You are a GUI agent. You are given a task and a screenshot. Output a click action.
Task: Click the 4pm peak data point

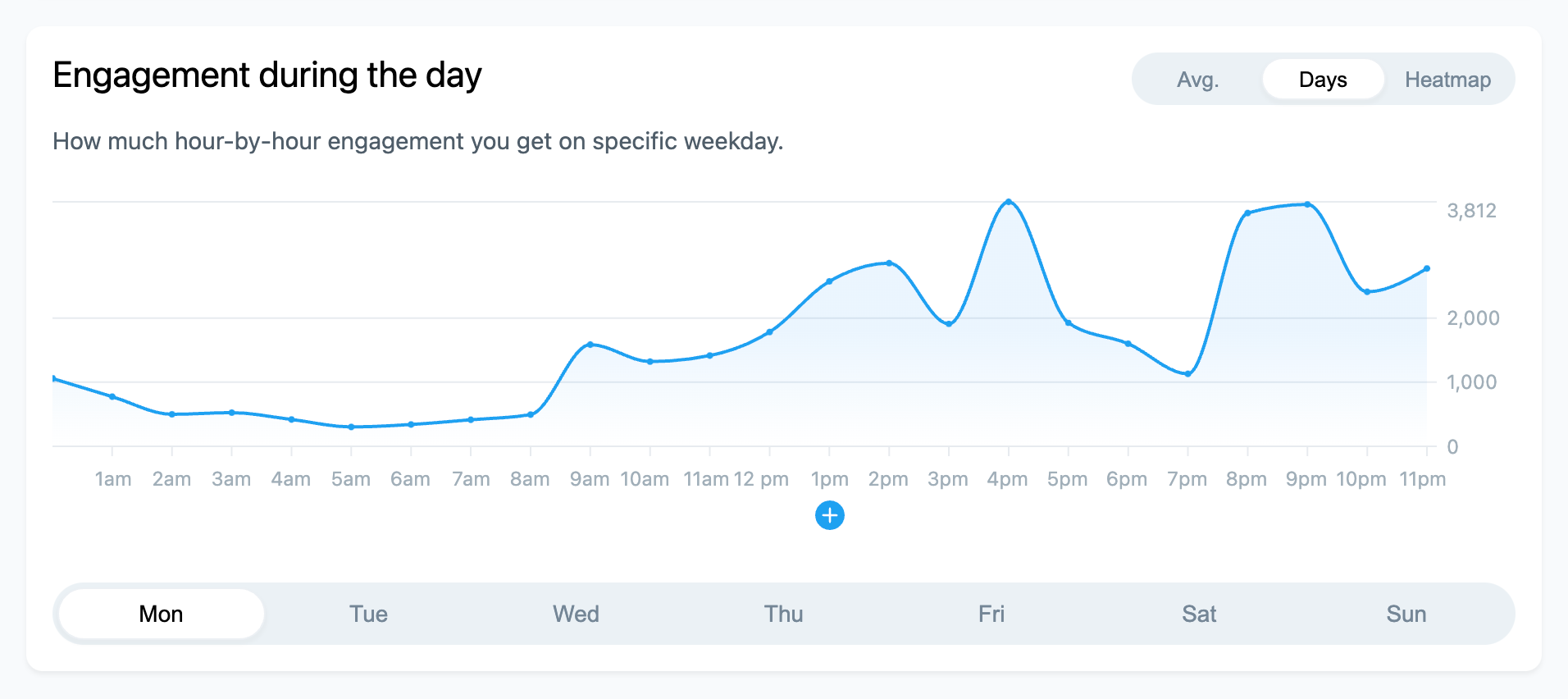click(x=1009, y=202)
